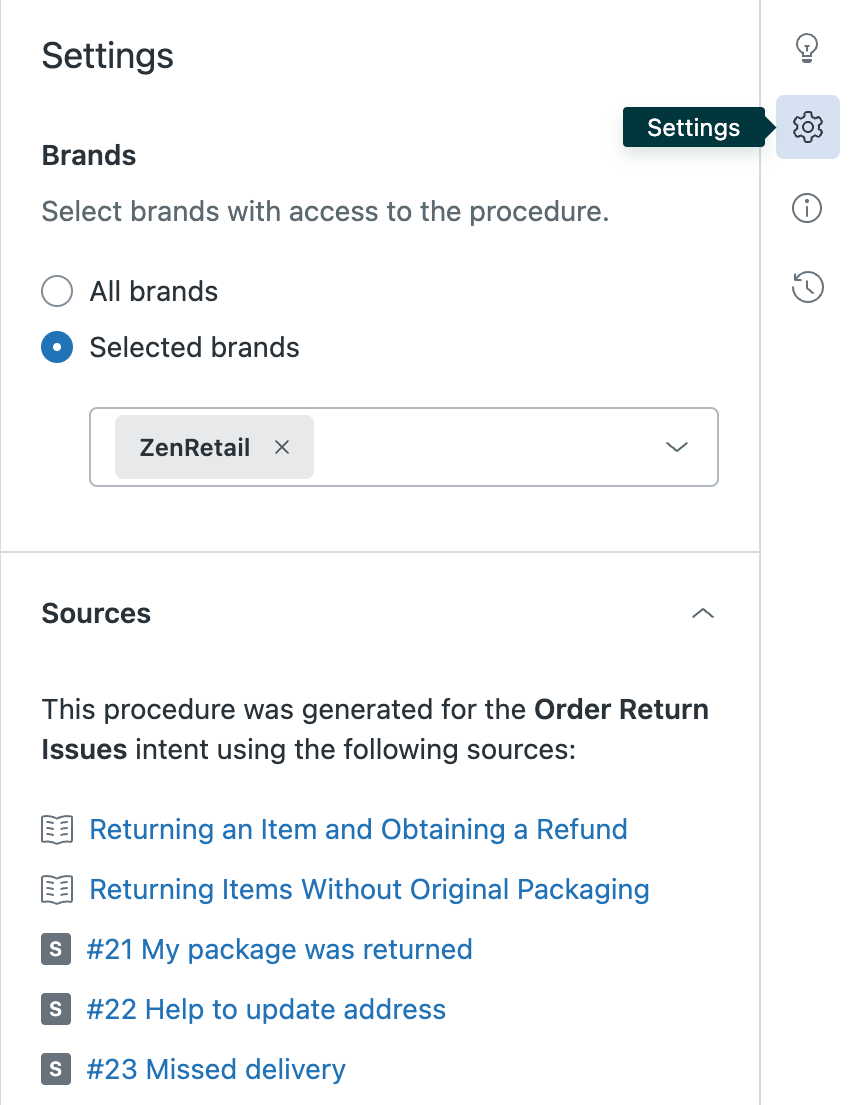The image size is (852, 1105).
Task: Click the Settings gear icon
Action: point(807,127)
